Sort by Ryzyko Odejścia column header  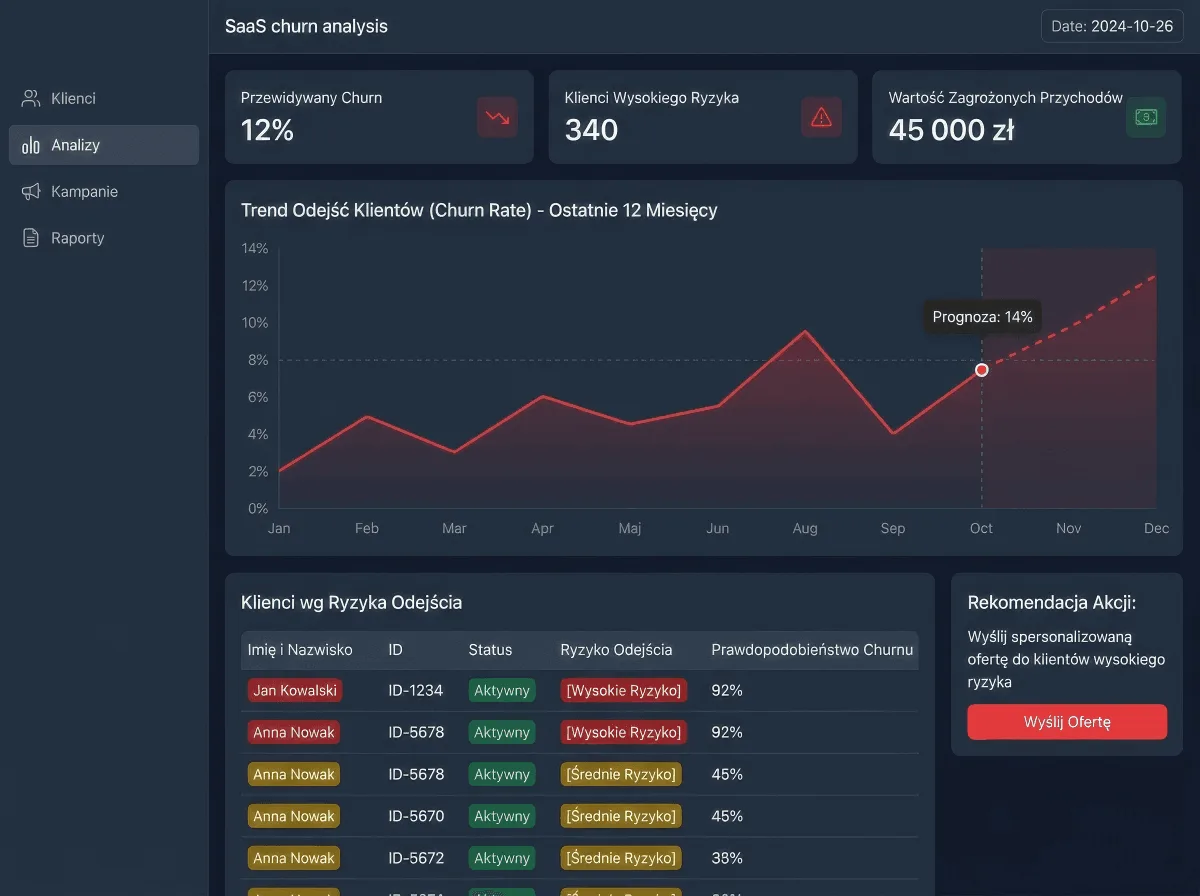tap(616, 650)
